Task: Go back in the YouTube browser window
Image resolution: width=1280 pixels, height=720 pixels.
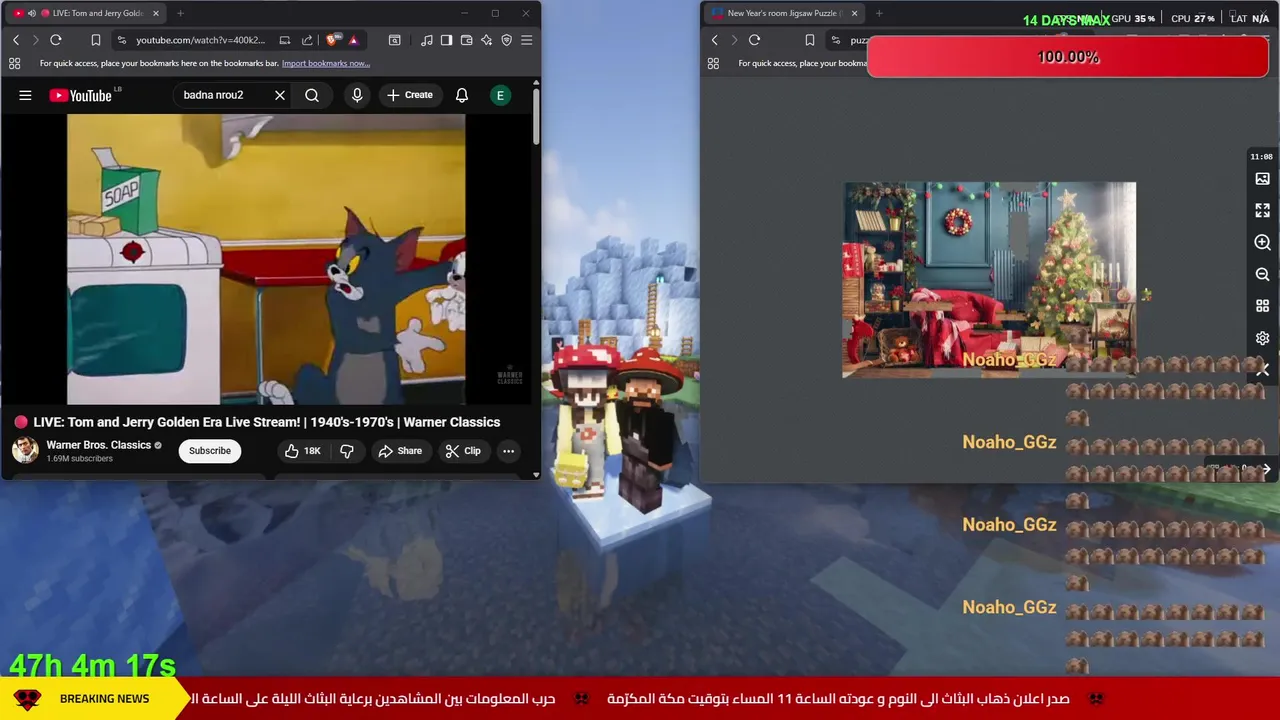Action: click(x=16, y=40)
